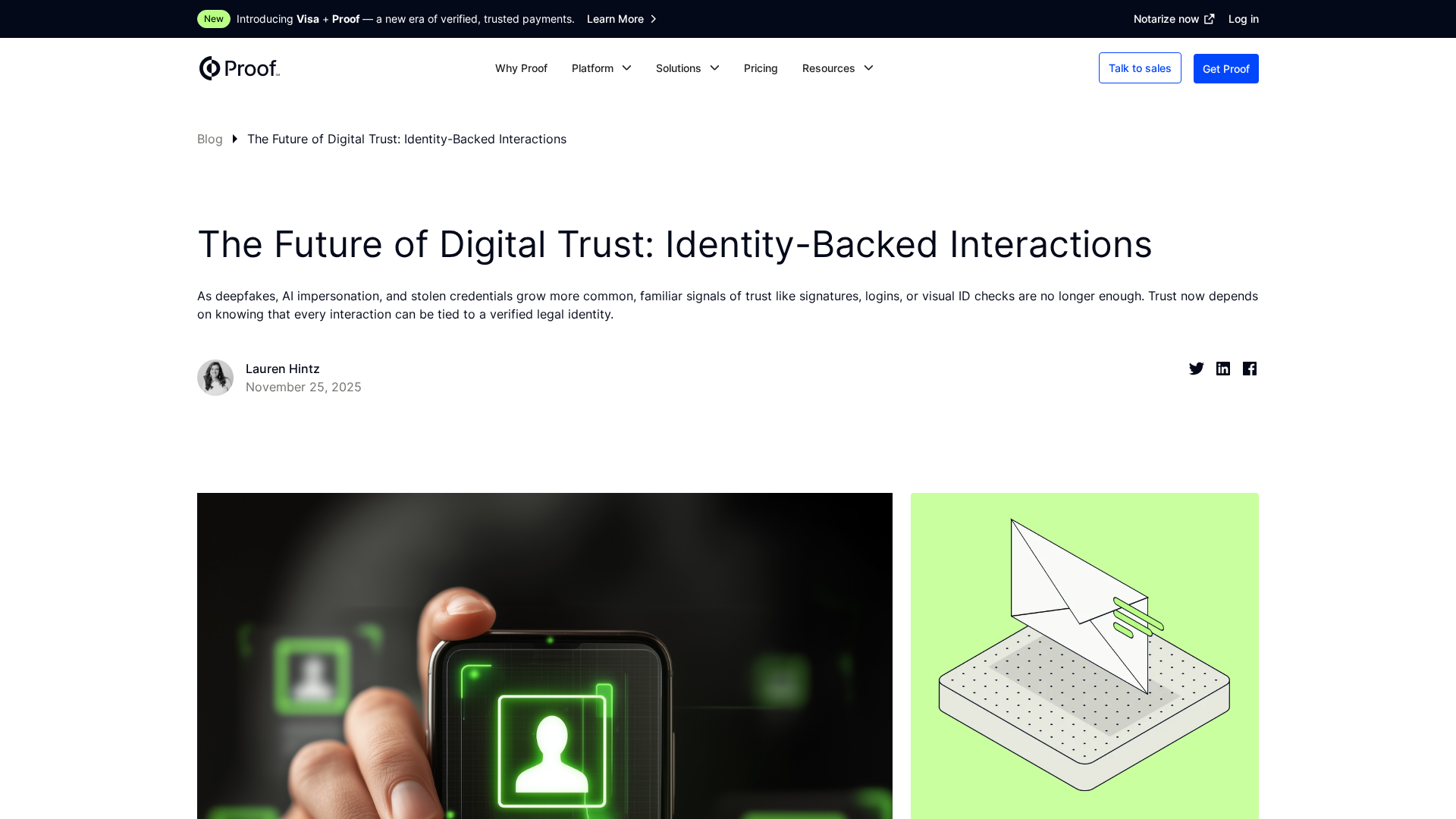Click external link icon beside Notarize now
Image resolution: width=1456 pixels, height=819 pixels.
(1210, 19)
